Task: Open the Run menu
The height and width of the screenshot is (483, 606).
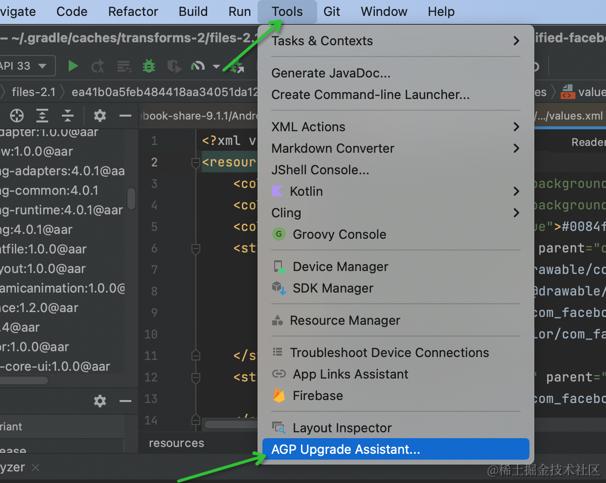Action: point(240,12)
